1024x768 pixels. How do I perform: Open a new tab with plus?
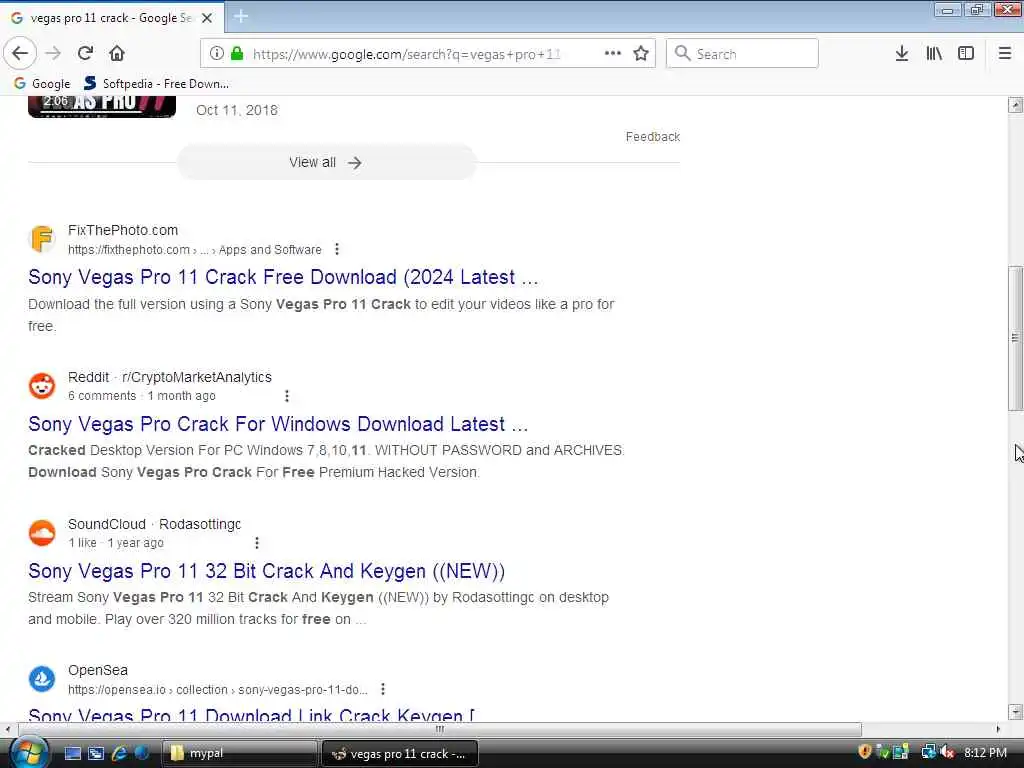click(x=241, y=16)
